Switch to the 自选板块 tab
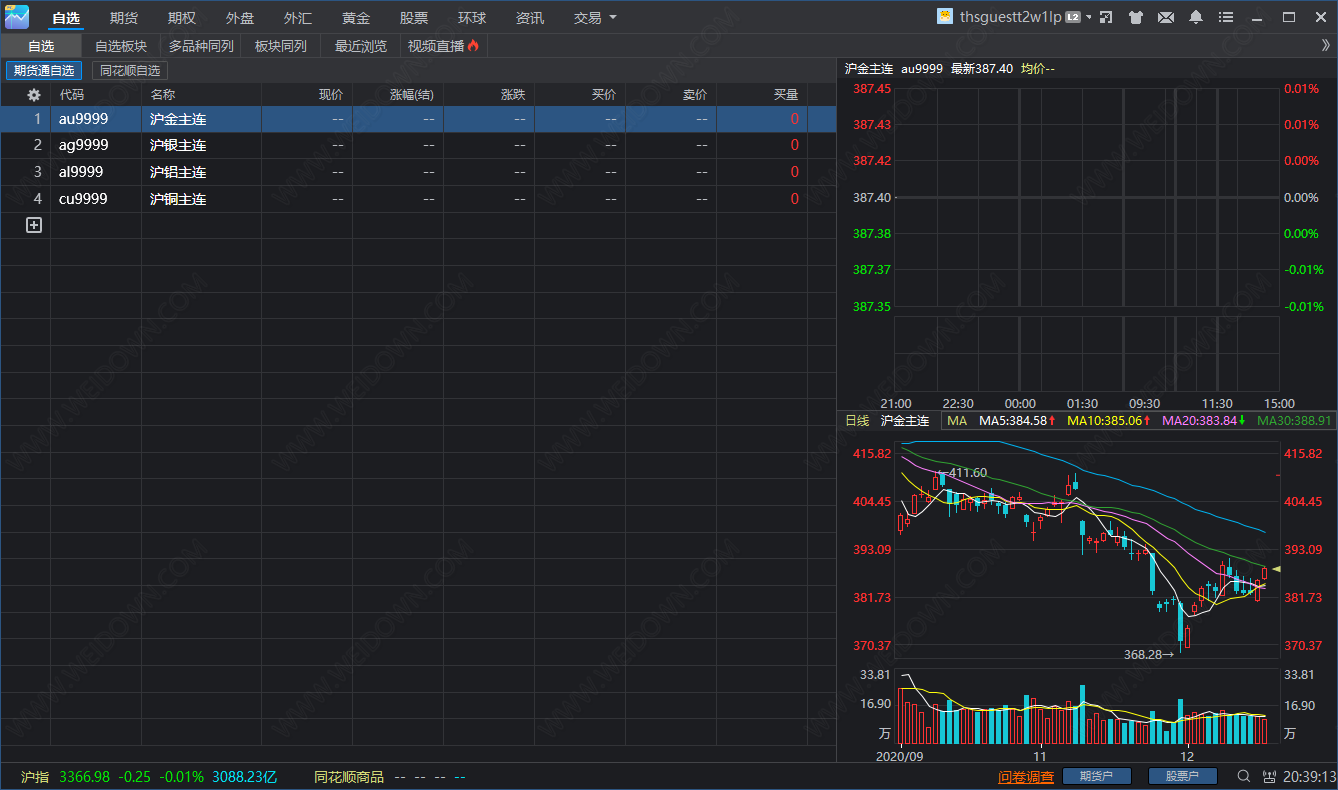 coord(121,46)
